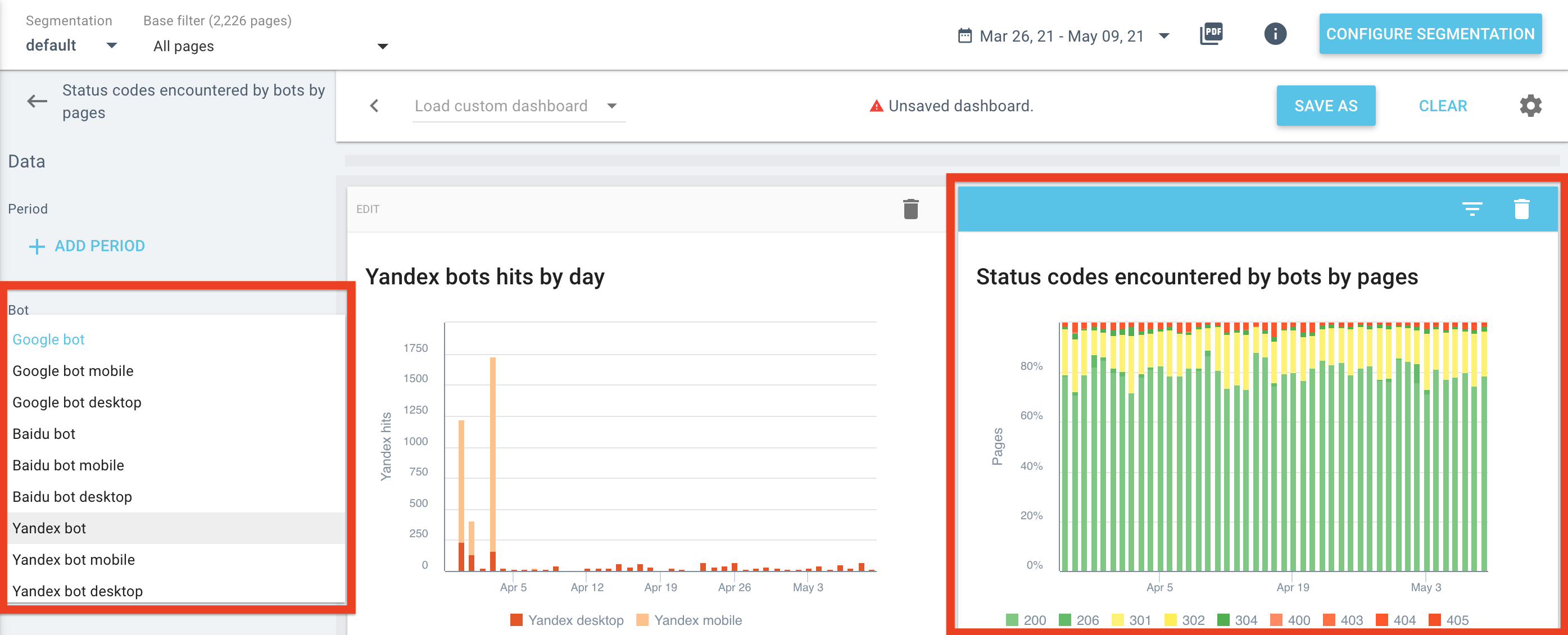Click the tallest Yandex mobile bar in chart
Viewport: 1568px width, 635px height.
(492, 453)
